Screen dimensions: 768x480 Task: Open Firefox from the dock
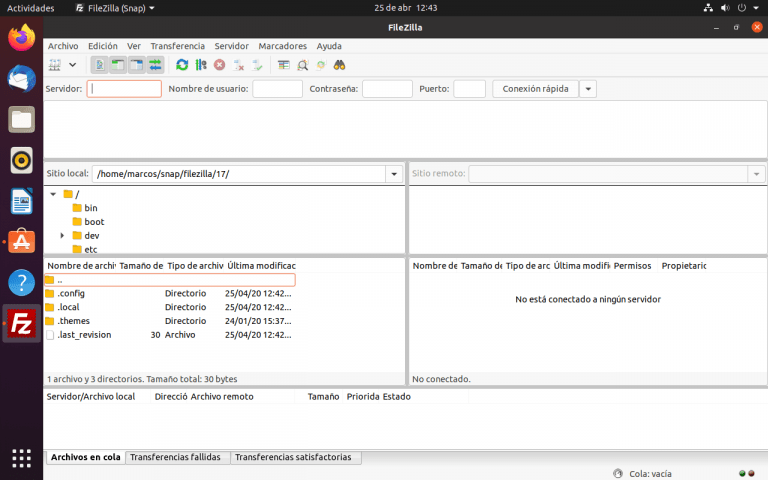click(22, 38)
